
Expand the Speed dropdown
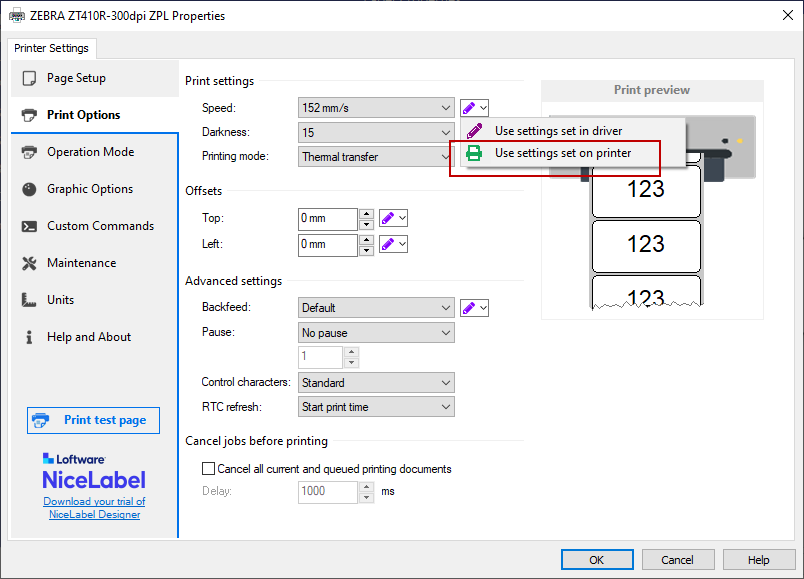(x=445, y=108)
